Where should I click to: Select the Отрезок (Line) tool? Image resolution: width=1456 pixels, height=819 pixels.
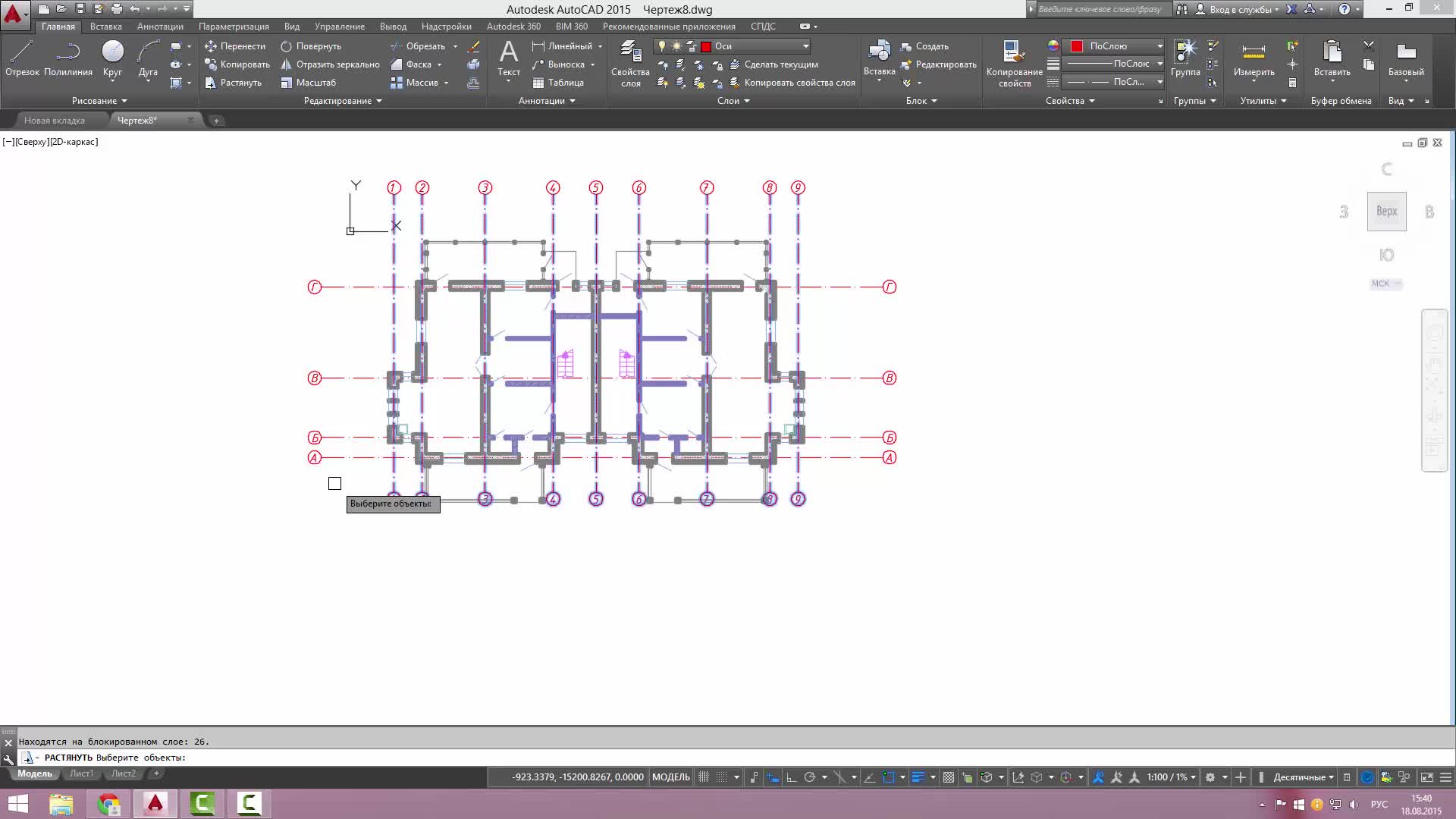pyautogui.click(x=22, y=58)
